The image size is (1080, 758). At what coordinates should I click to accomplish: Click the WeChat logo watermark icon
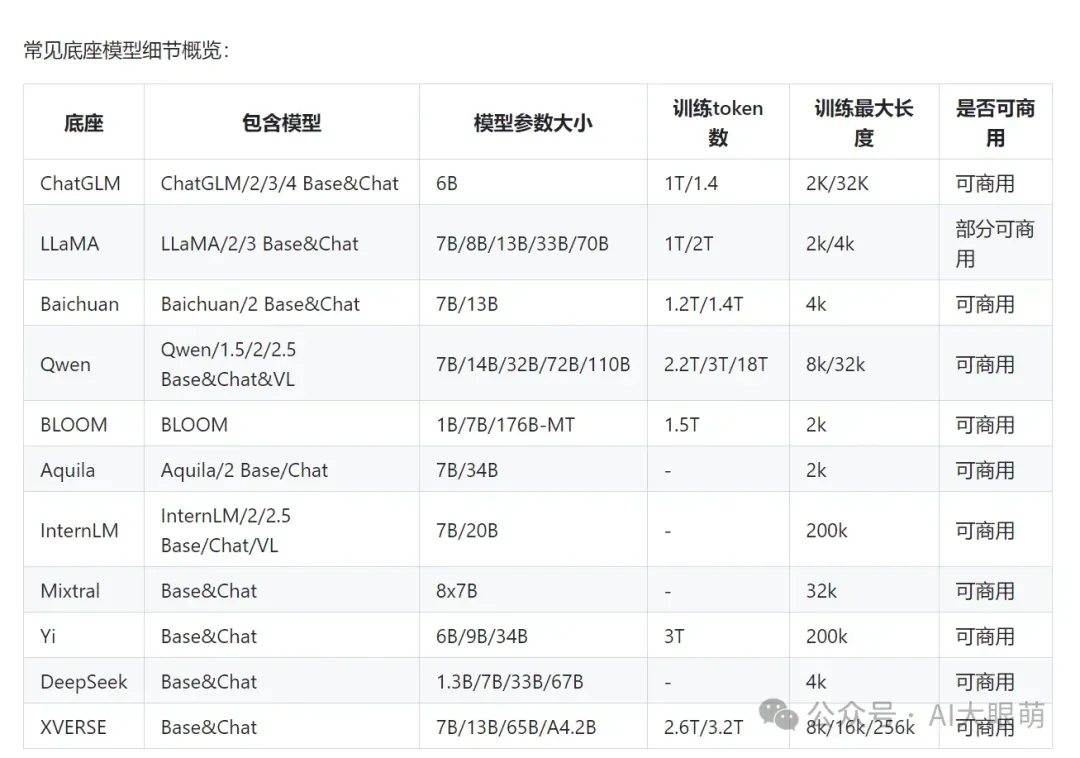click(778, 714)
